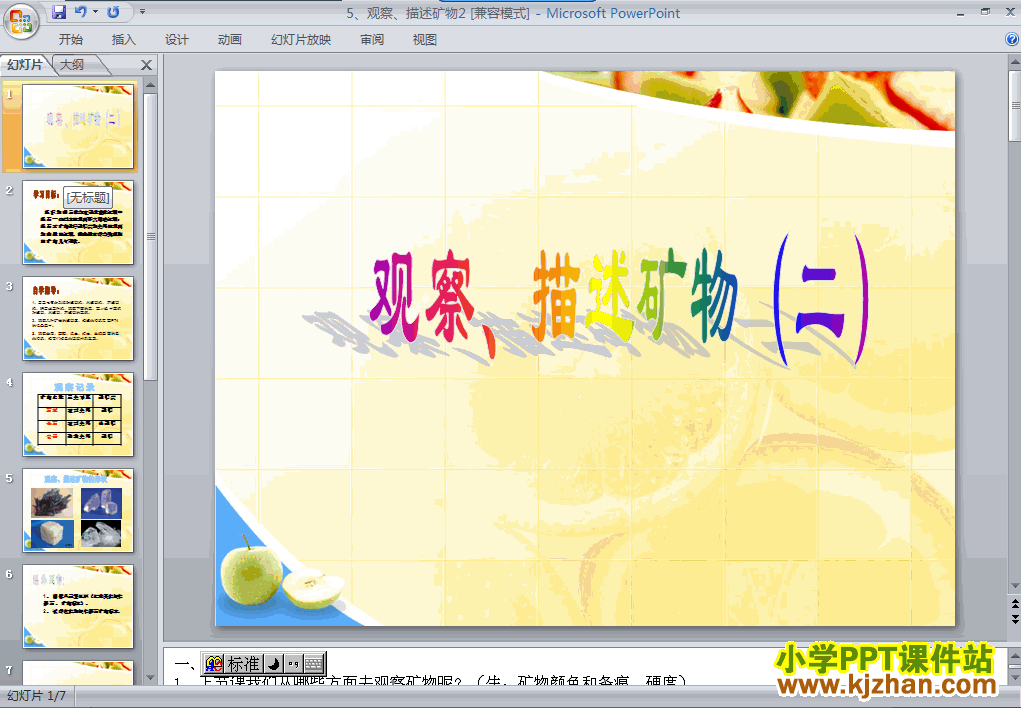This screenshot has height=708, width=1021.
Task: Toggle half/full-width moon icon in IME bar
Action: (x=274, y=664)
